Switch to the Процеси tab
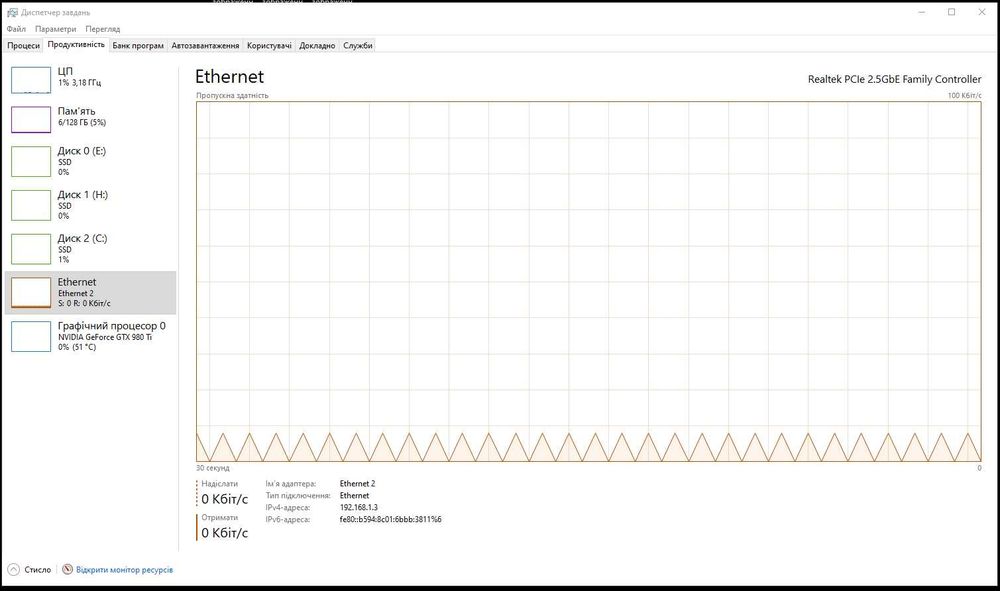Screen dimensions: 1000x591 point(23,45)
